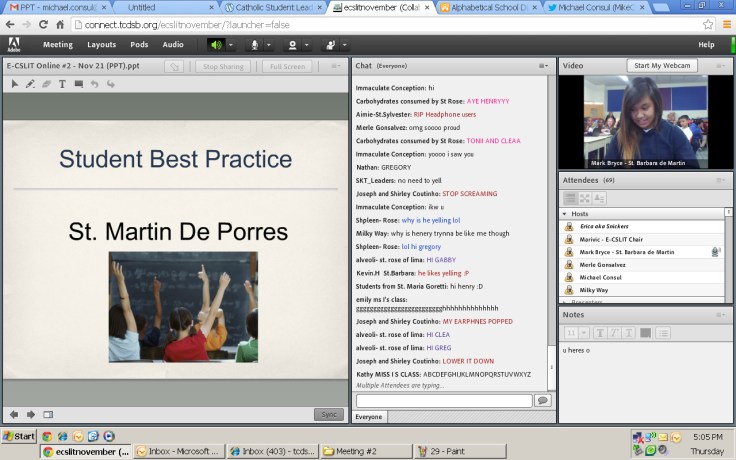Click the Notes text color swatch
736x460 pixels.
coord(646,333)
